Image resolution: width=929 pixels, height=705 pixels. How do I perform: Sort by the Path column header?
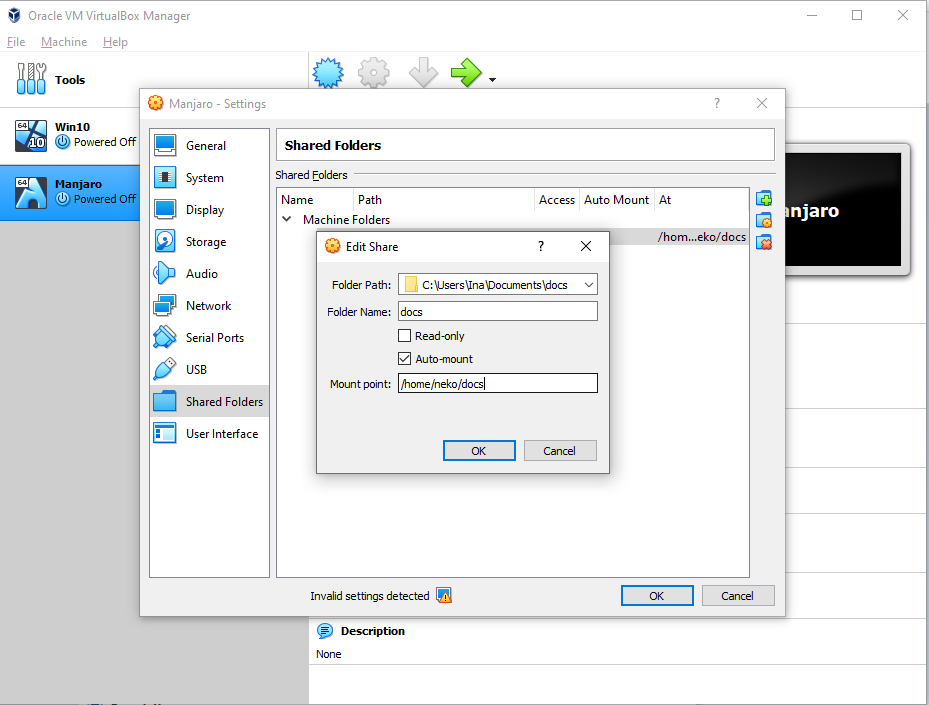tap(444, 200)
